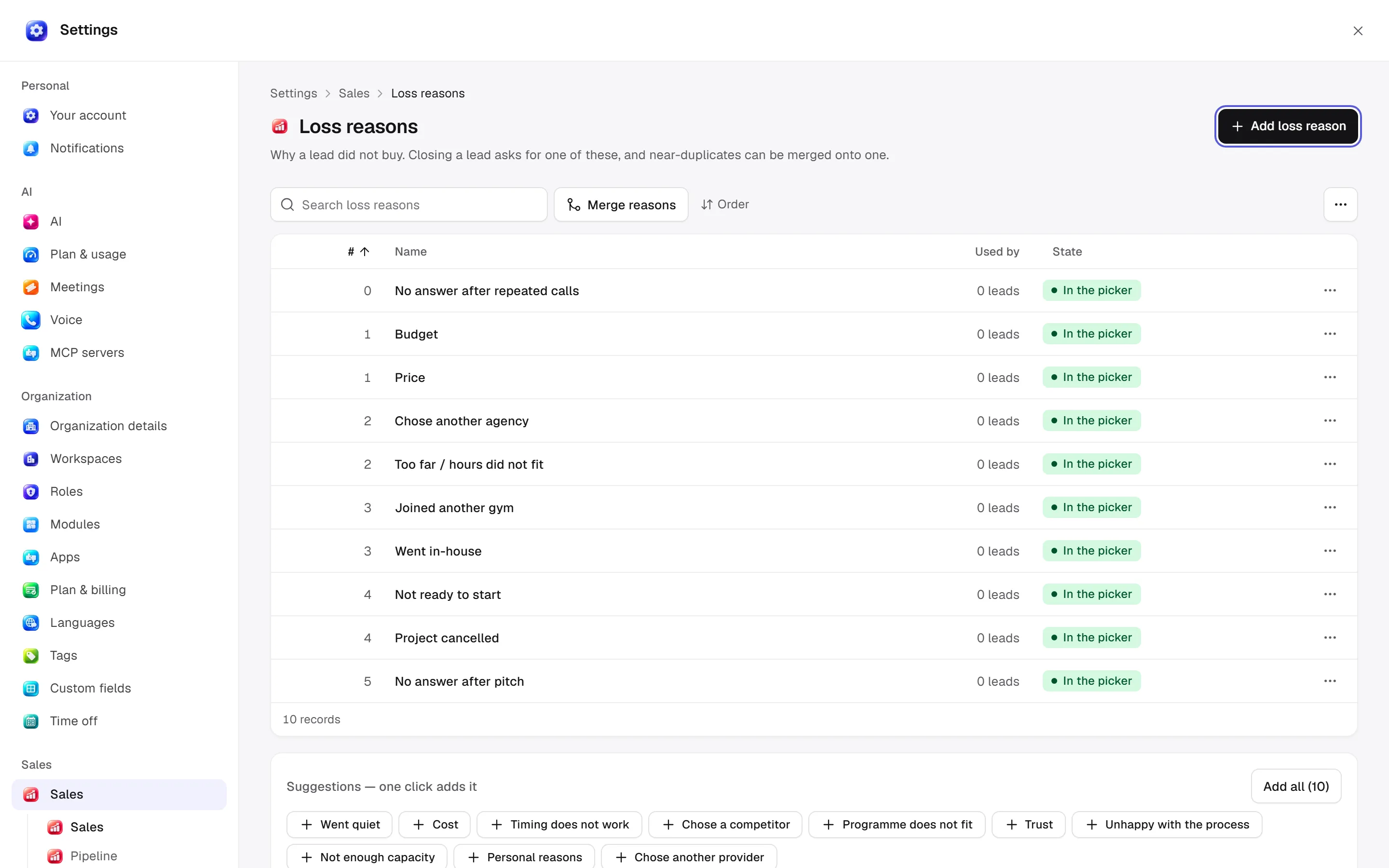Open row menu for No answer after pitch
Image resolution: width=1389 pixels, height=868 pixels.
coord(1330,681)
